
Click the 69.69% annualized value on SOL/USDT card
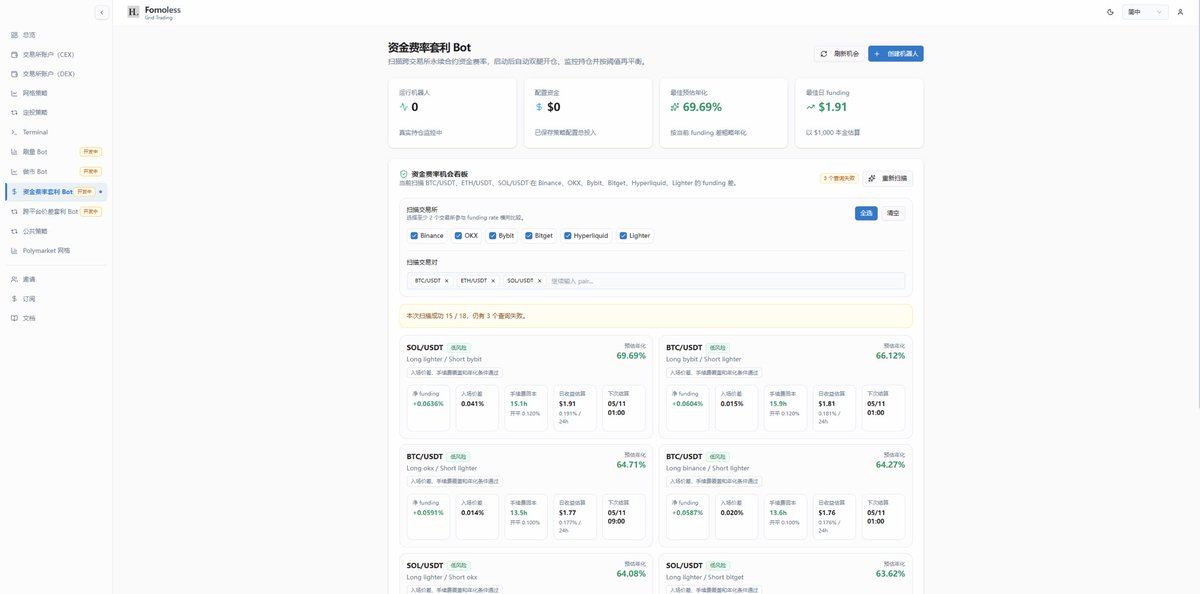631,356
